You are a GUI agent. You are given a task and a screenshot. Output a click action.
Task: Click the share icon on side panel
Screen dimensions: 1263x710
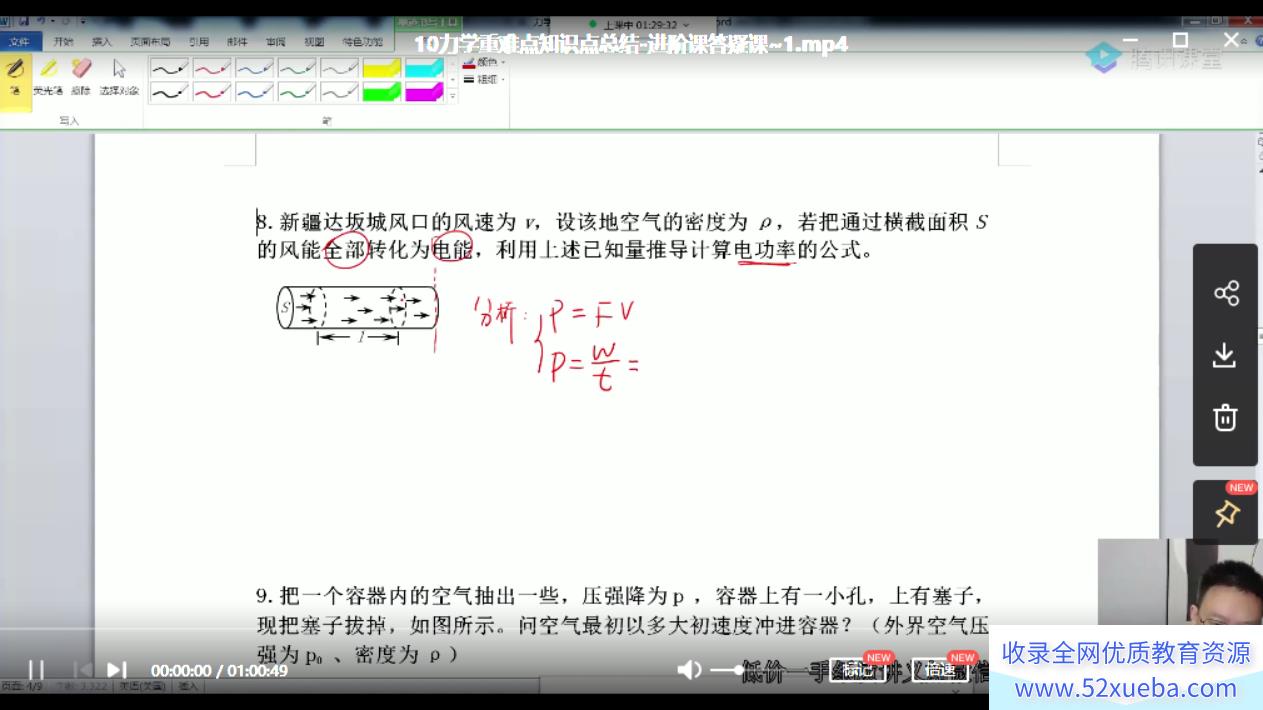click(1226, 293)
